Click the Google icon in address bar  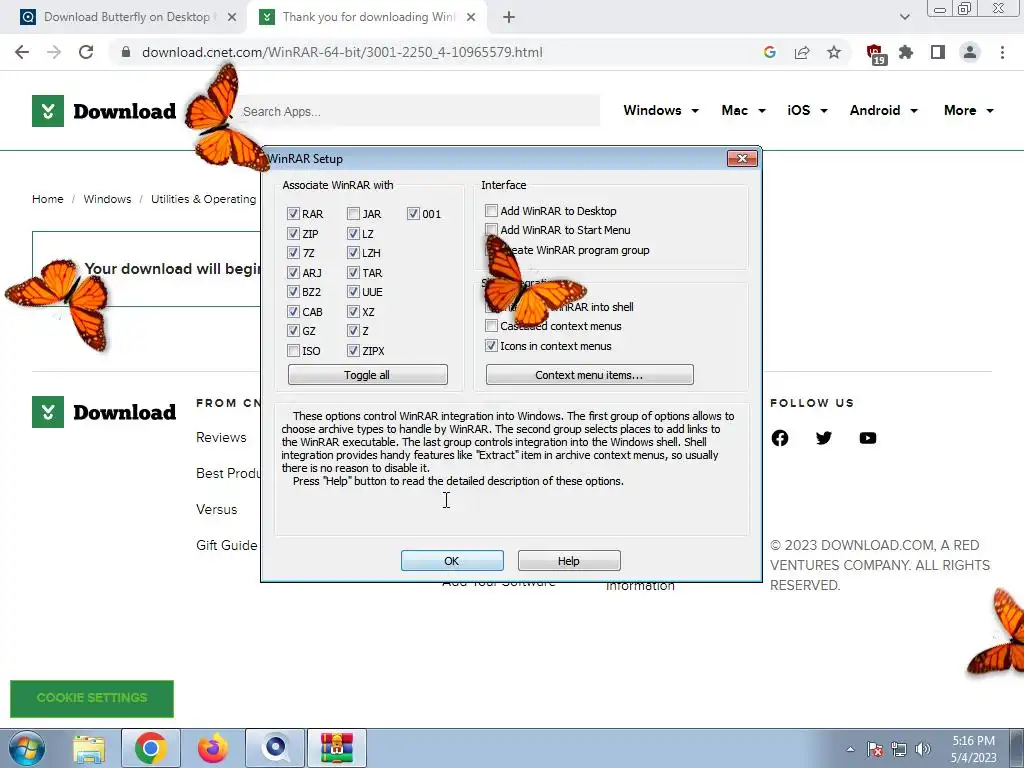770,52
